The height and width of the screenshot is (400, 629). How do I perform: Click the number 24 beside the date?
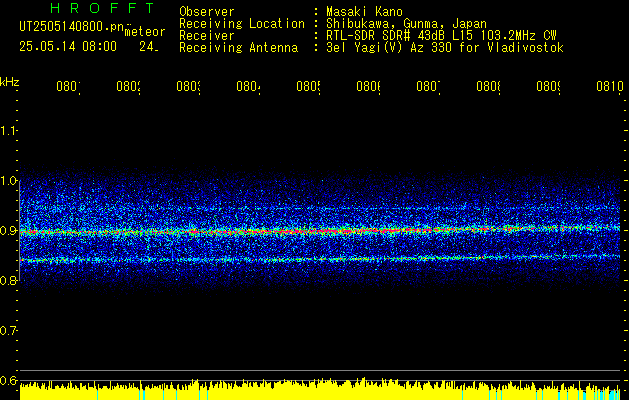coord(149,47)
